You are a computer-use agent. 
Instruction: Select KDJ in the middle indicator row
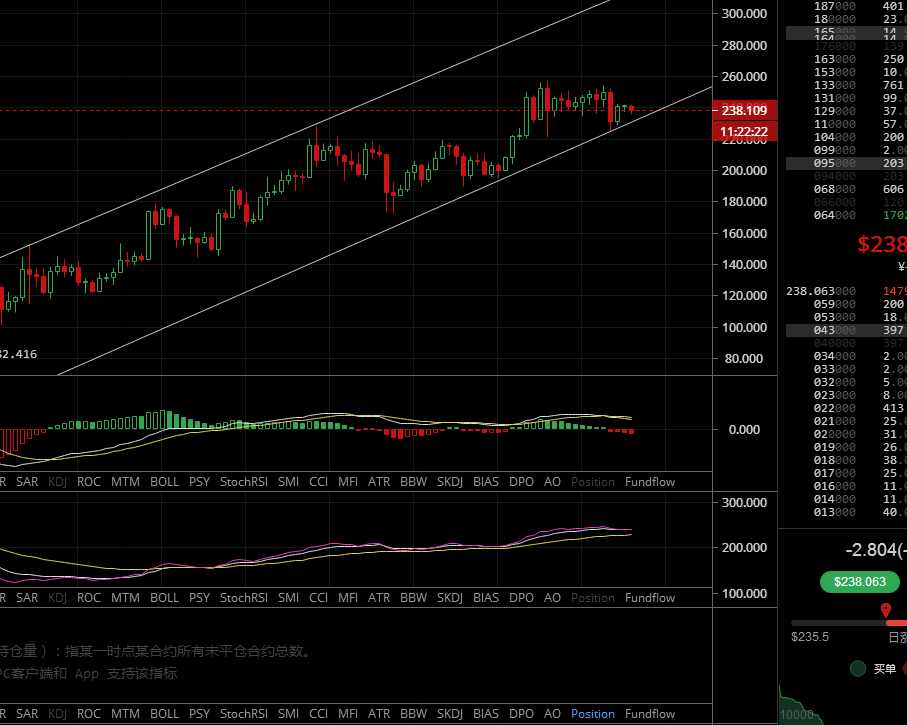(x=57, y=598)
